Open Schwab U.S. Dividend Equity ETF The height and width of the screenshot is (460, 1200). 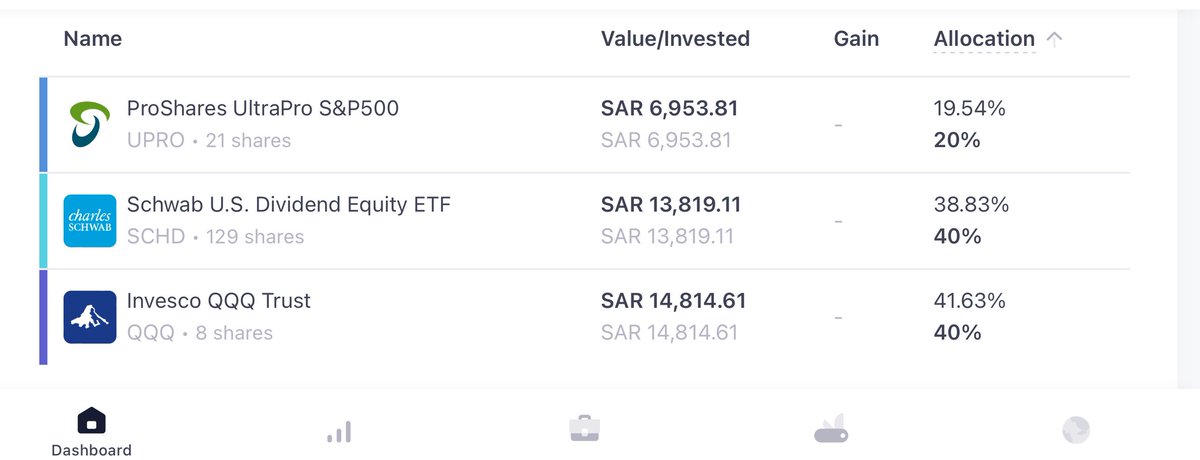288,205
